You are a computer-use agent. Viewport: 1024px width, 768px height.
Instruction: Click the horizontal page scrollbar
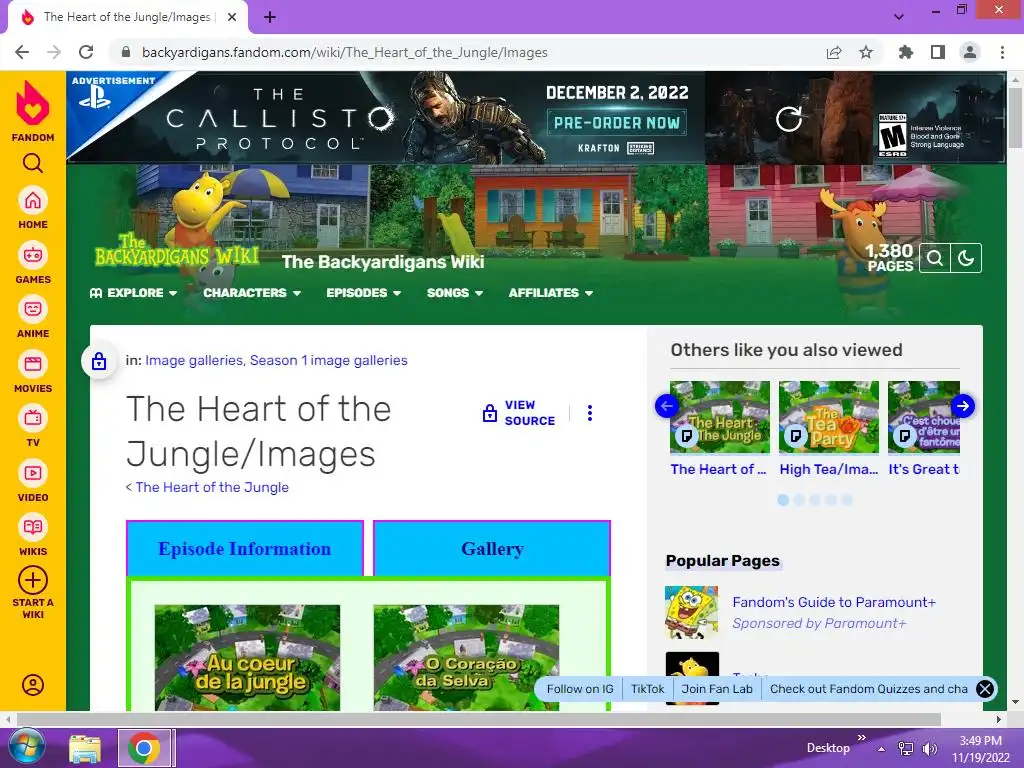pos(477,719)
